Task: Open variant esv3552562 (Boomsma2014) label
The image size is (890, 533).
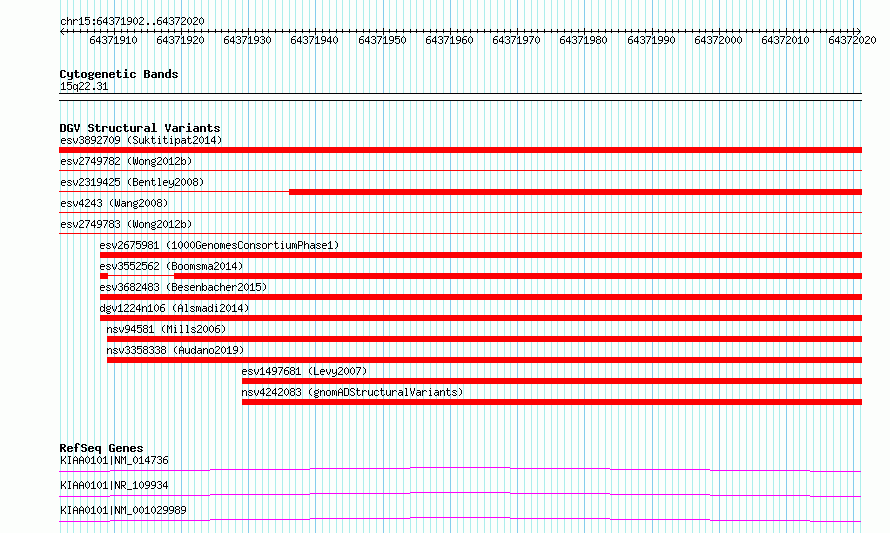Action: [x=171, y=266]
